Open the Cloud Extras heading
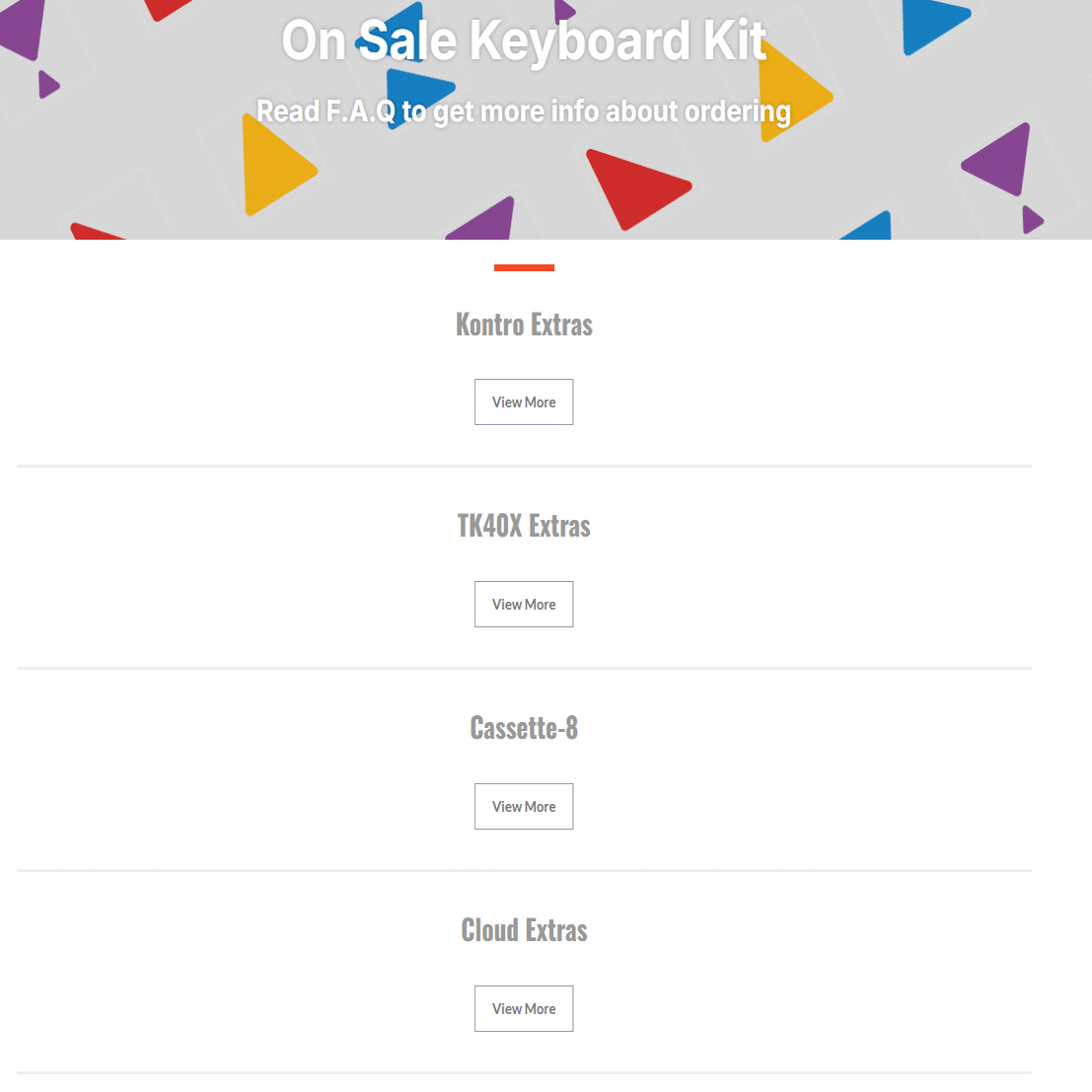This screenshot has height=1092, width=1092. point(524,930)
